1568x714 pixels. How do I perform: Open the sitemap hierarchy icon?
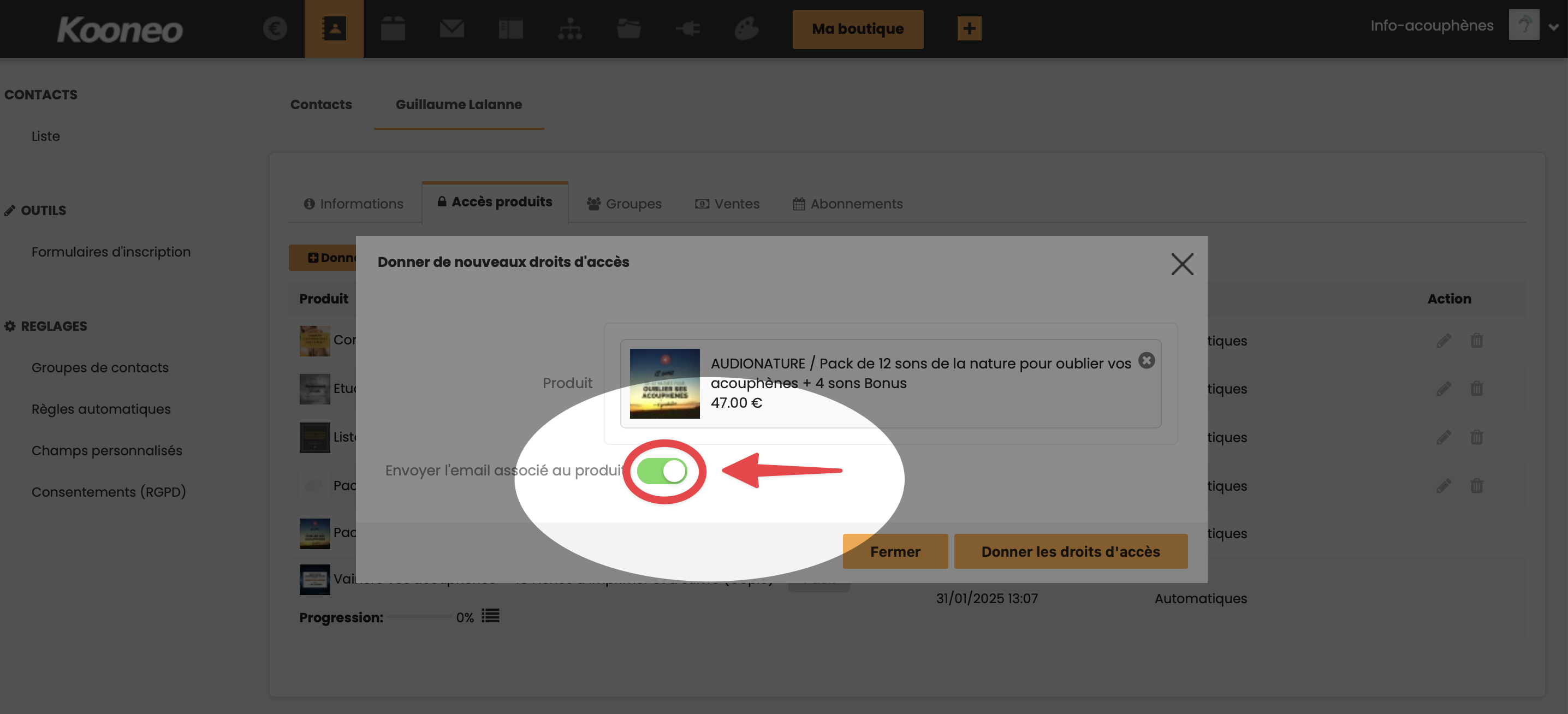[x=570, y=28]
